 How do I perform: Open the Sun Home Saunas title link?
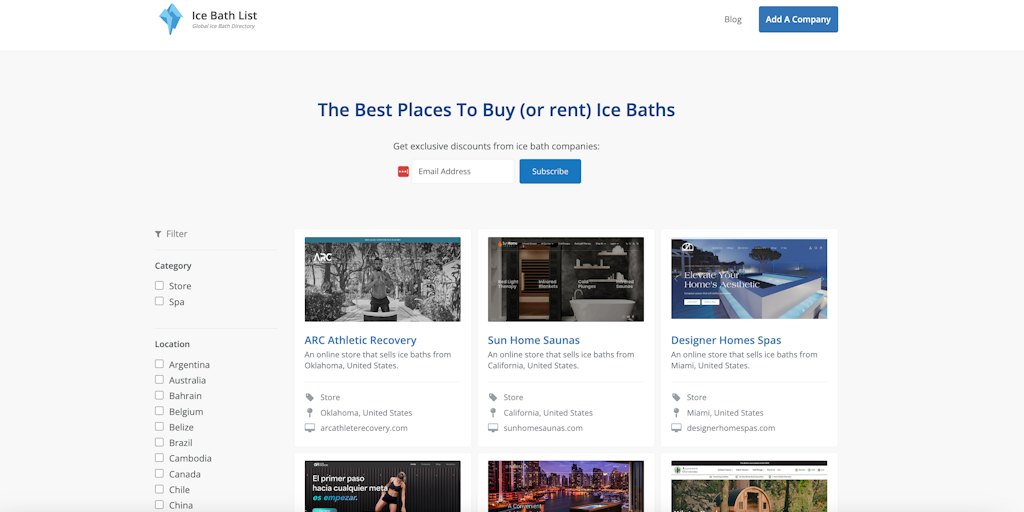point(534,340)
